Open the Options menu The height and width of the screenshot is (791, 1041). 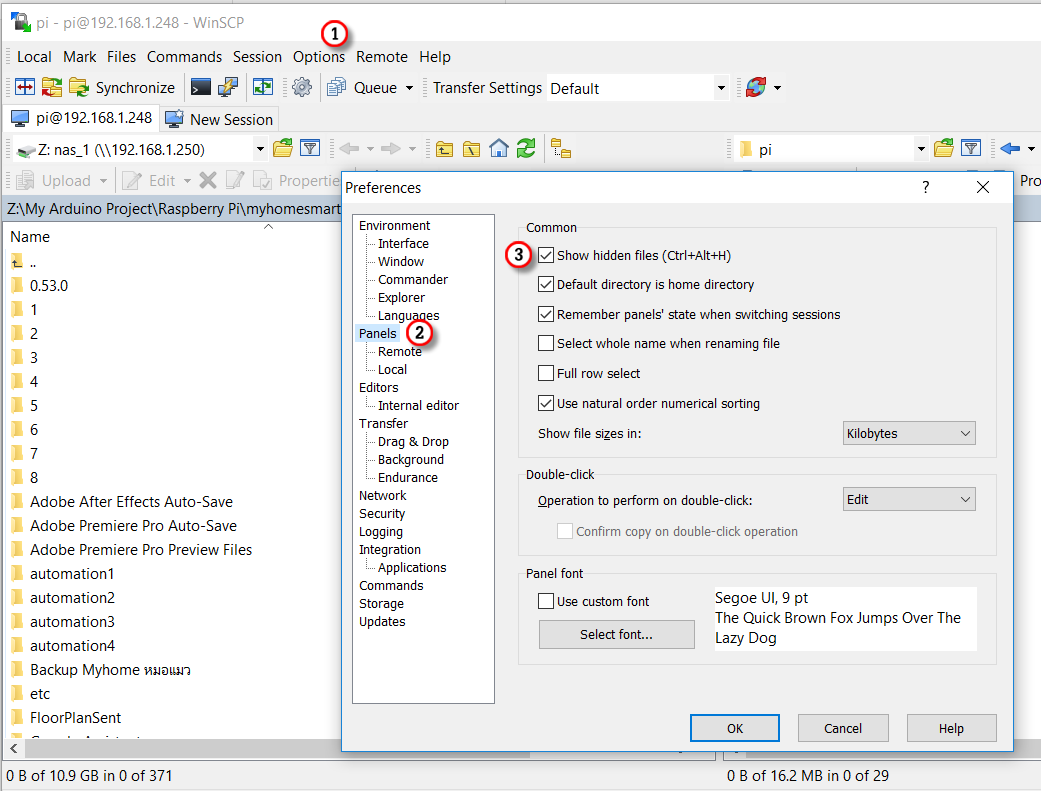[319, 57]
